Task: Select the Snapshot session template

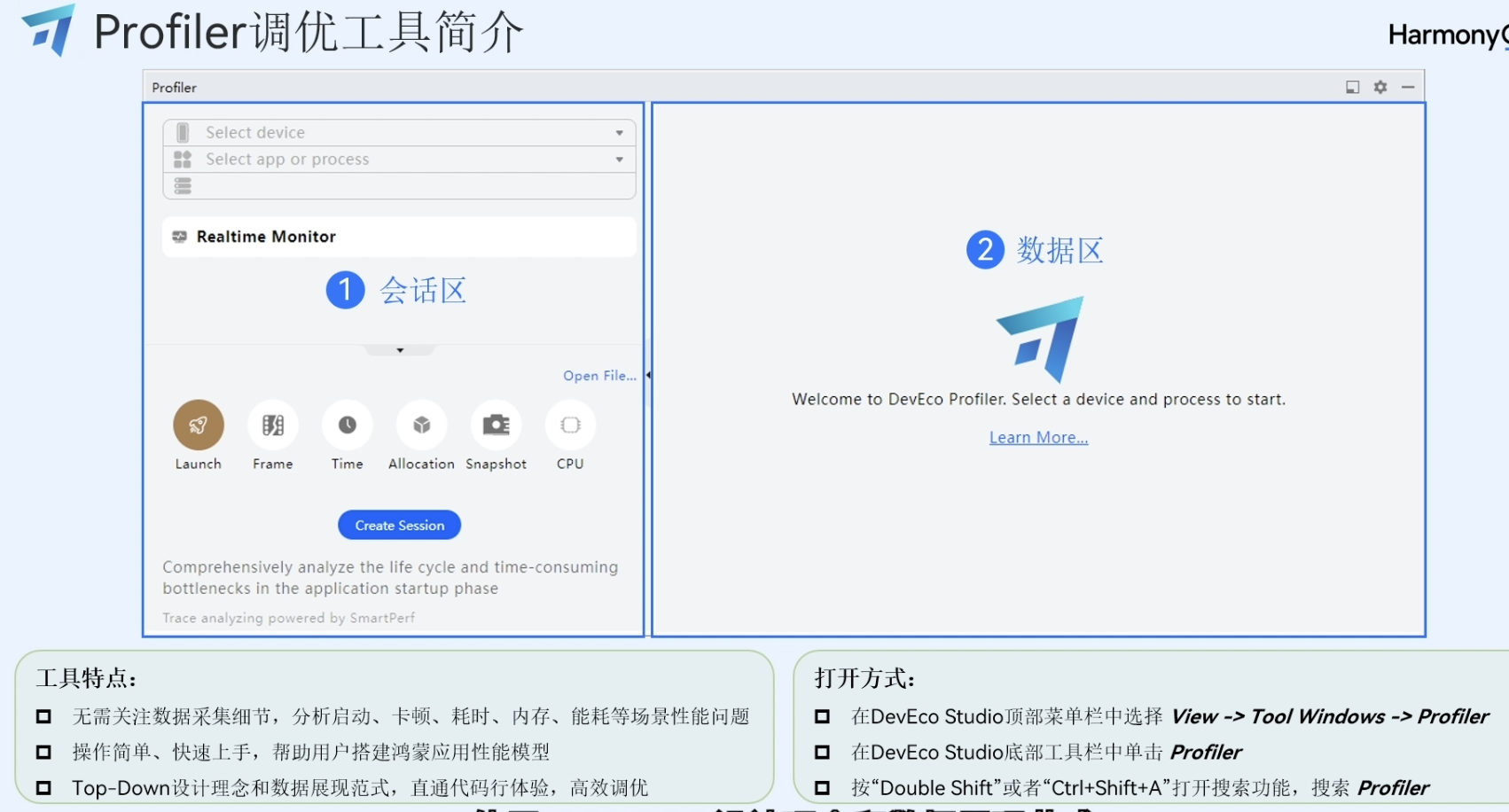Action: 496,426
